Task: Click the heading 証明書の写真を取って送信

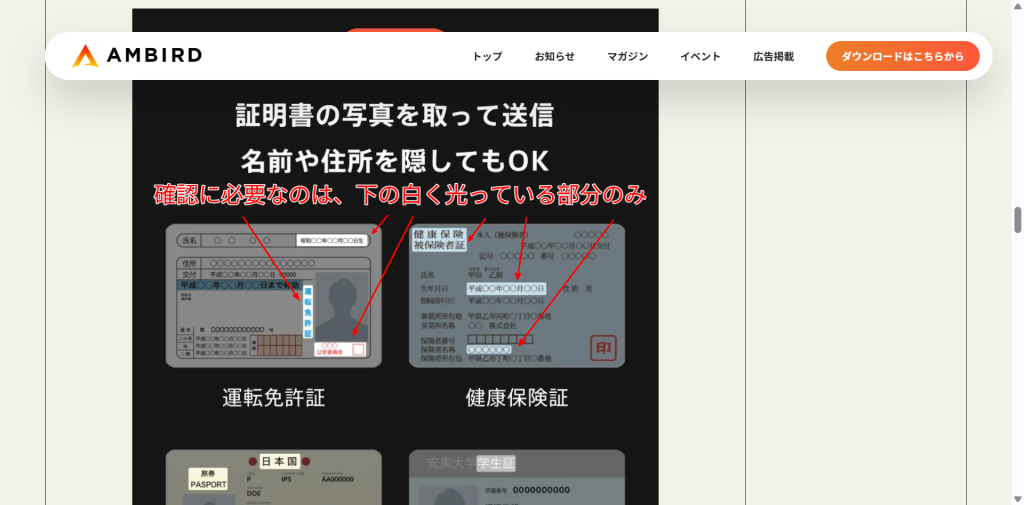Action: (395, 116)
